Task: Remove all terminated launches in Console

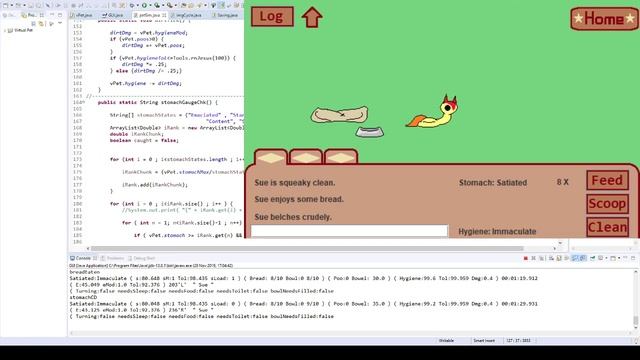Action: point(542,258)
